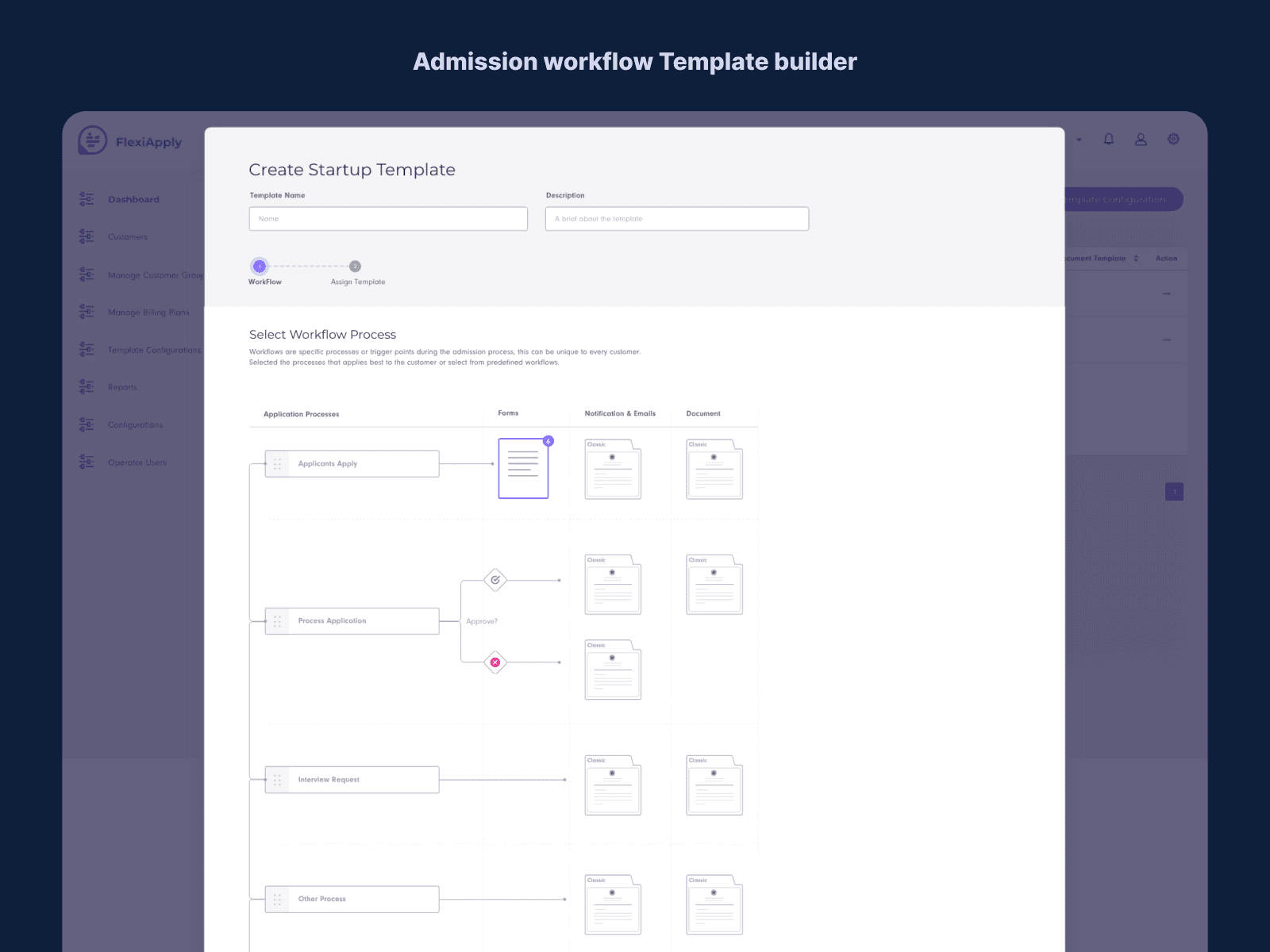Open Reports in the sidebar
1270x952 pixels.
[x=122, y=386]
